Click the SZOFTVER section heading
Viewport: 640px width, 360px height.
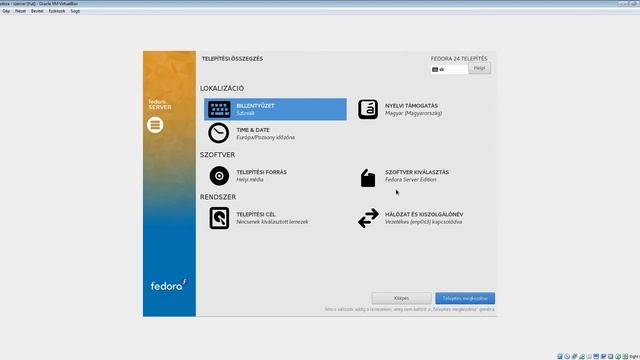click(x=217, y=155)
